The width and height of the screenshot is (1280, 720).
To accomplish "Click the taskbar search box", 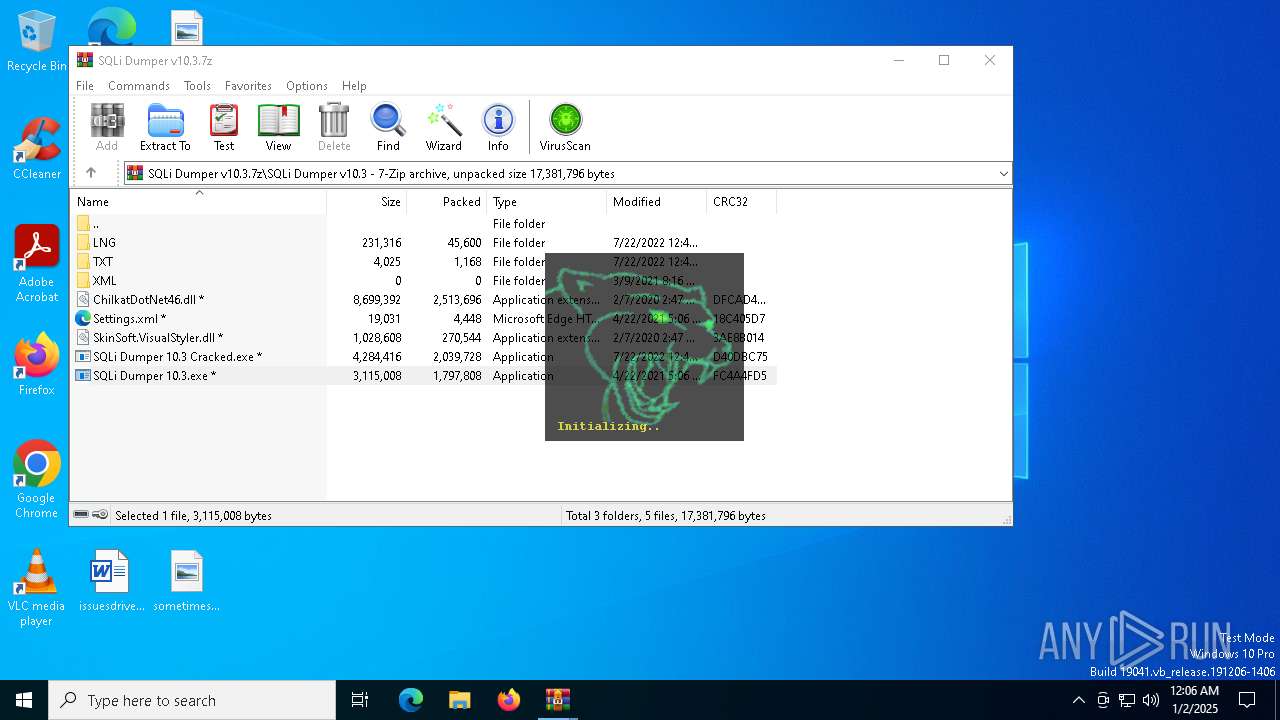I will [x=192, y=700].
